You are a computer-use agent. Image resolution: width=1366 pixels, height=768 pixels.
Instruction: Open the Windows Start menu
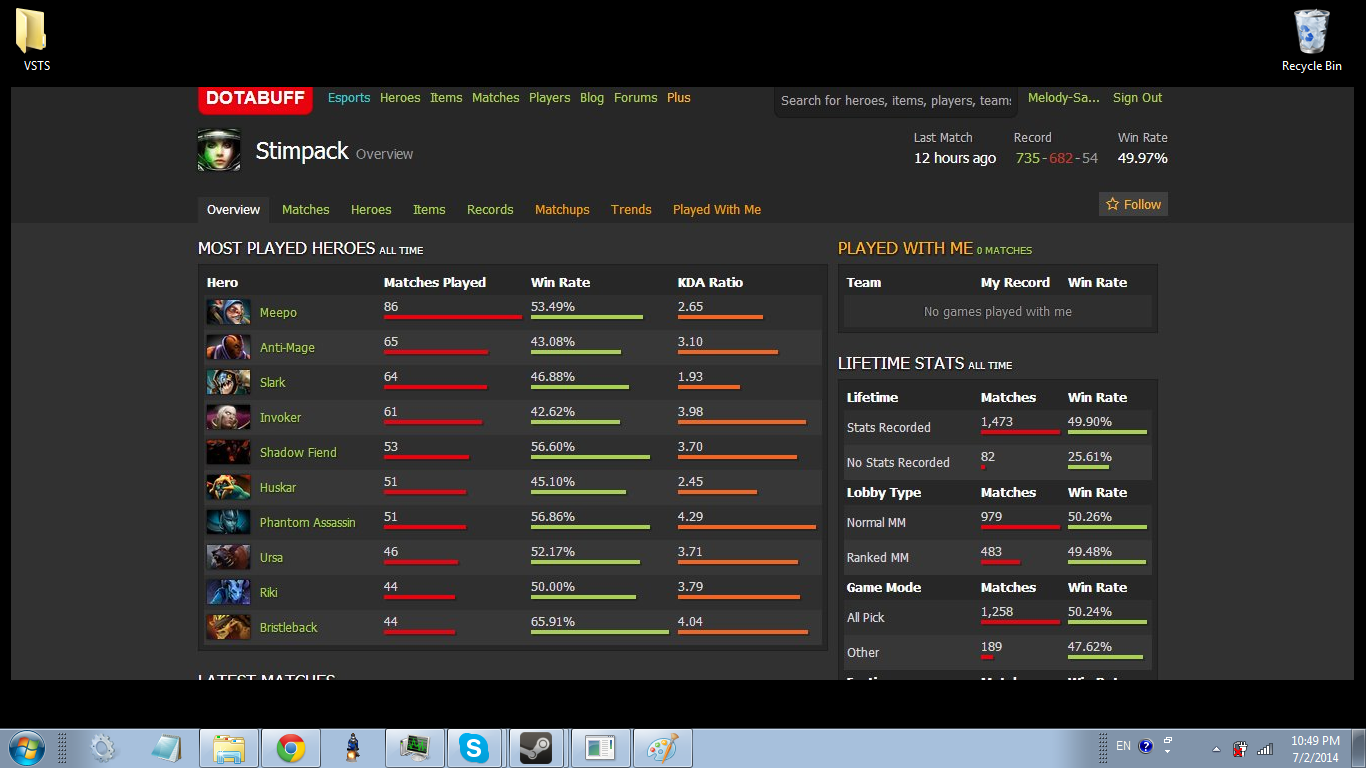tap(26, 747)
